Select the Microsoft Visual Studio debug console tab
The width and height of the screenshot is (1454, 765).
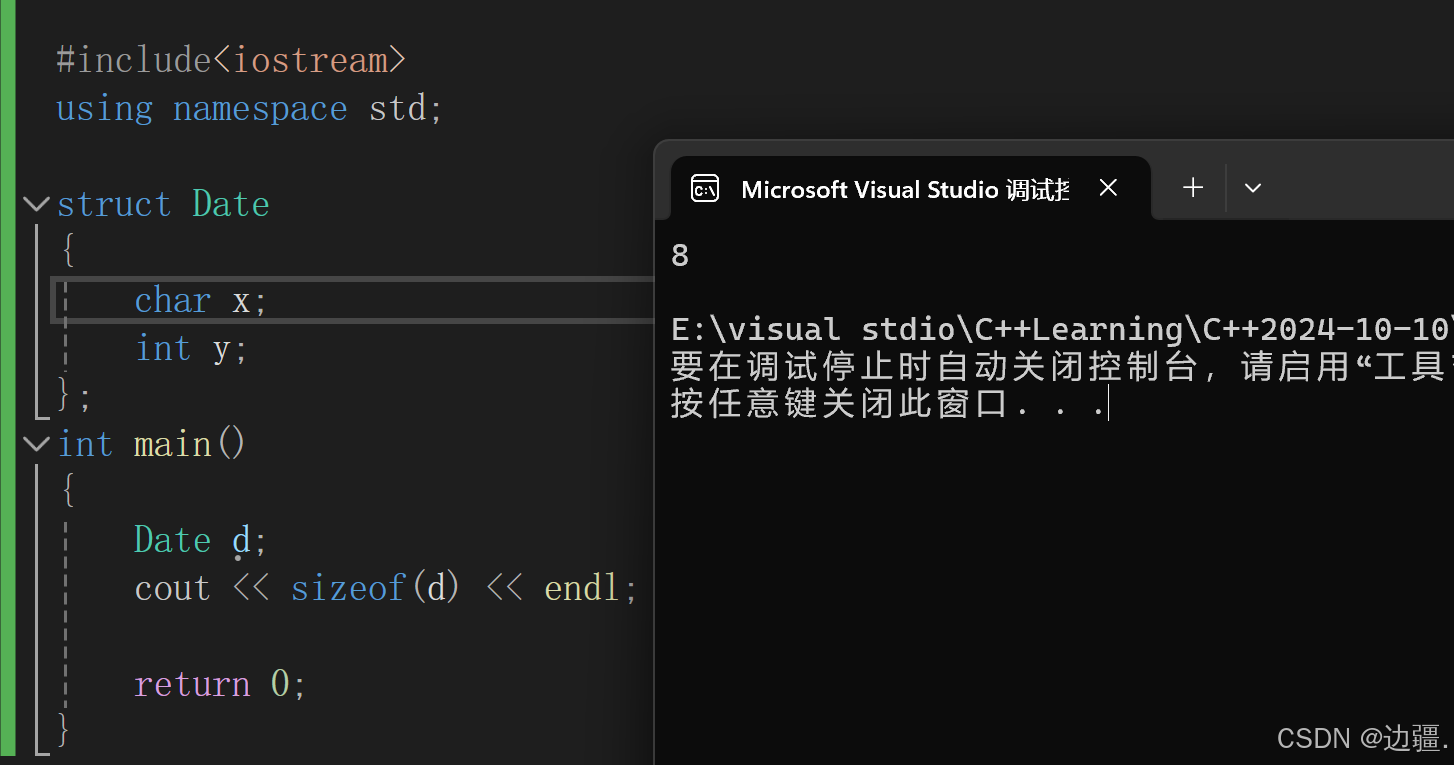(910, 188)
